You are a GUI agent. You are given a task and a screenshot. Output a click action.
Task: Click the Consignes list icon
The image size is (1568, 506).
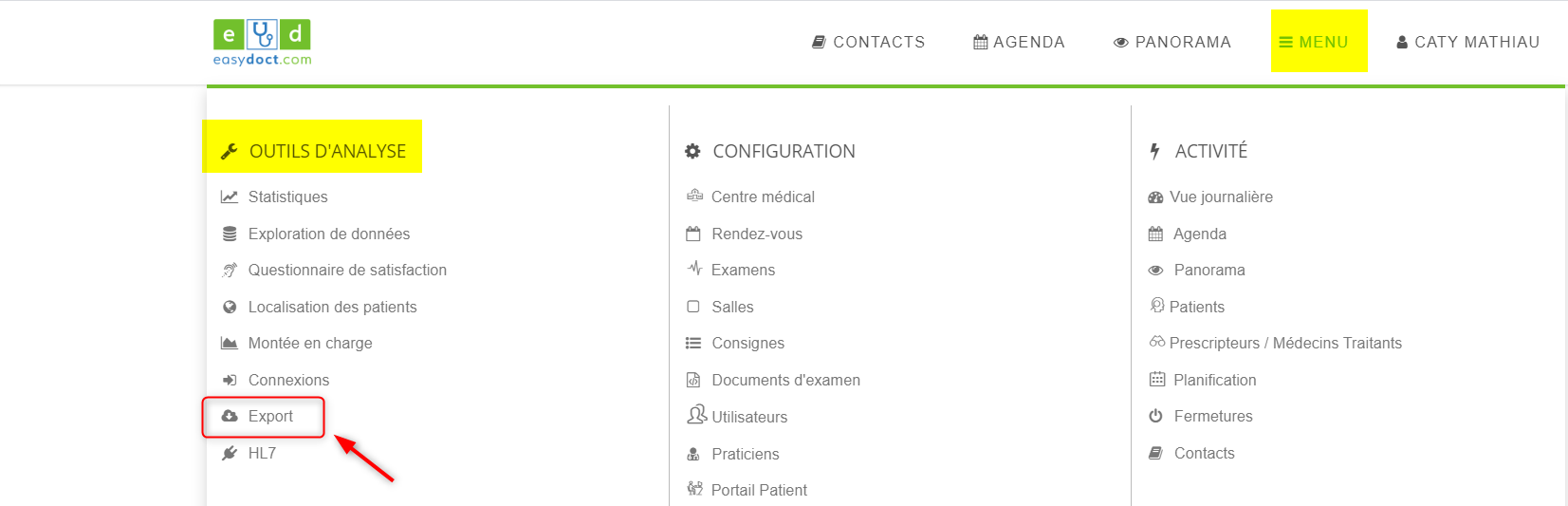[x=693, y=343]
